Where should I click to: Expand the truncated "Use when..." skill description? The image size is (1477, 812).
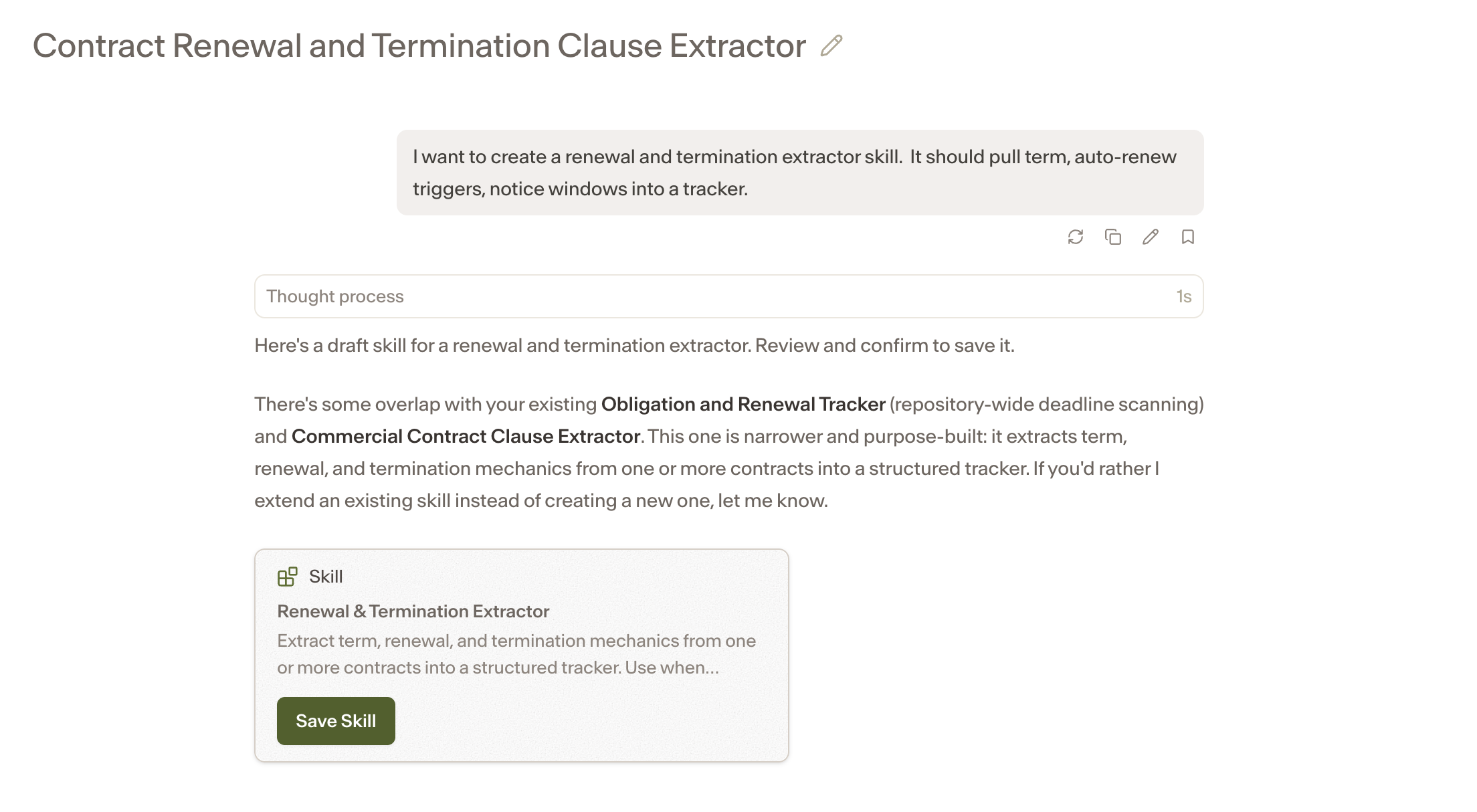pos(672,668)
